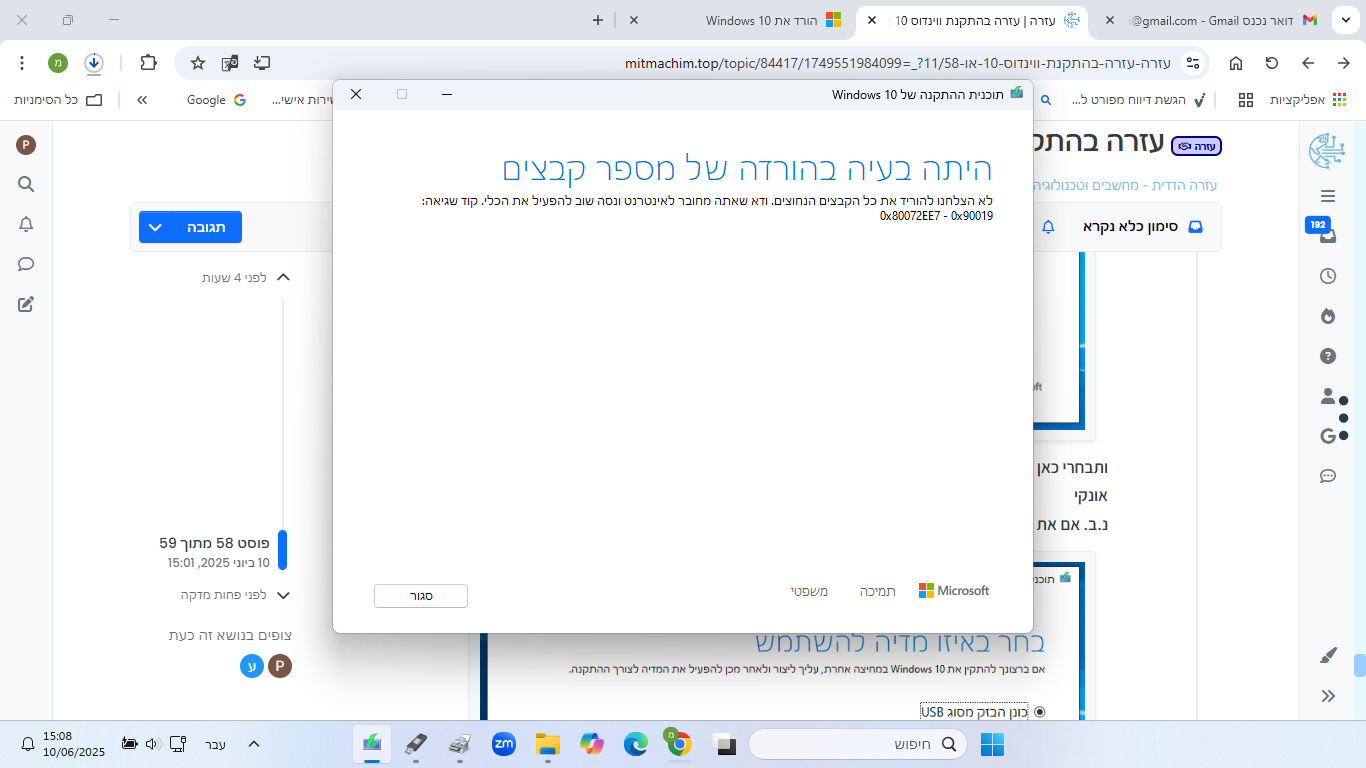Image resolution: width=1366 pixels, height=768 pixels.
Task: Open the users icon in forum sidebar
Action: (x=1328, y=396)
